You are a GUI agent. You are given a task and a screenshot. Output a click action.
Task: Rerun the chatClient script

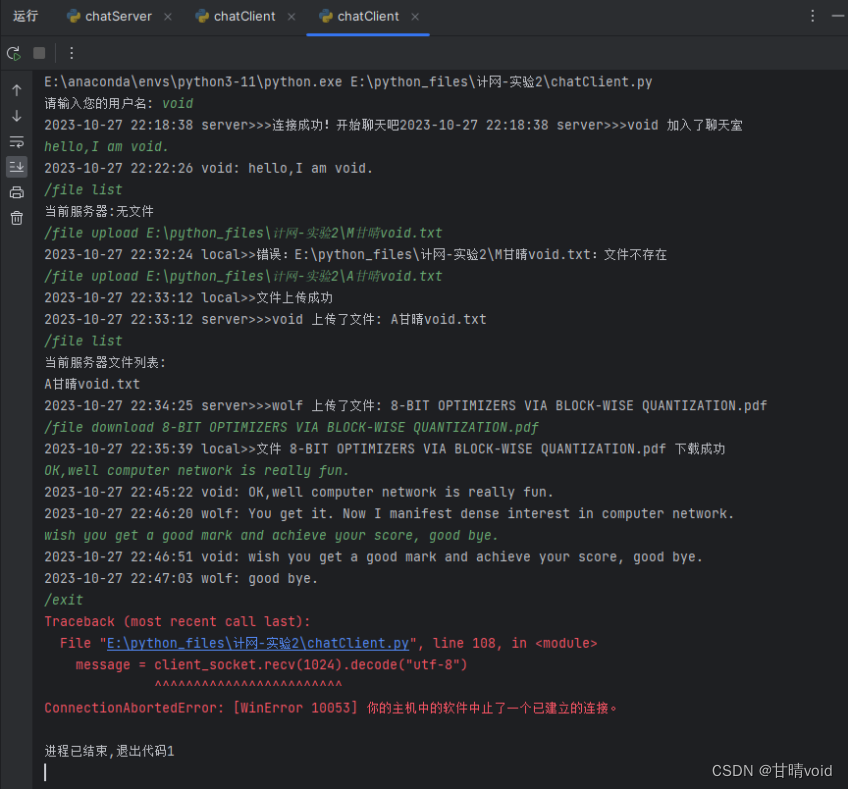point(14,55)
